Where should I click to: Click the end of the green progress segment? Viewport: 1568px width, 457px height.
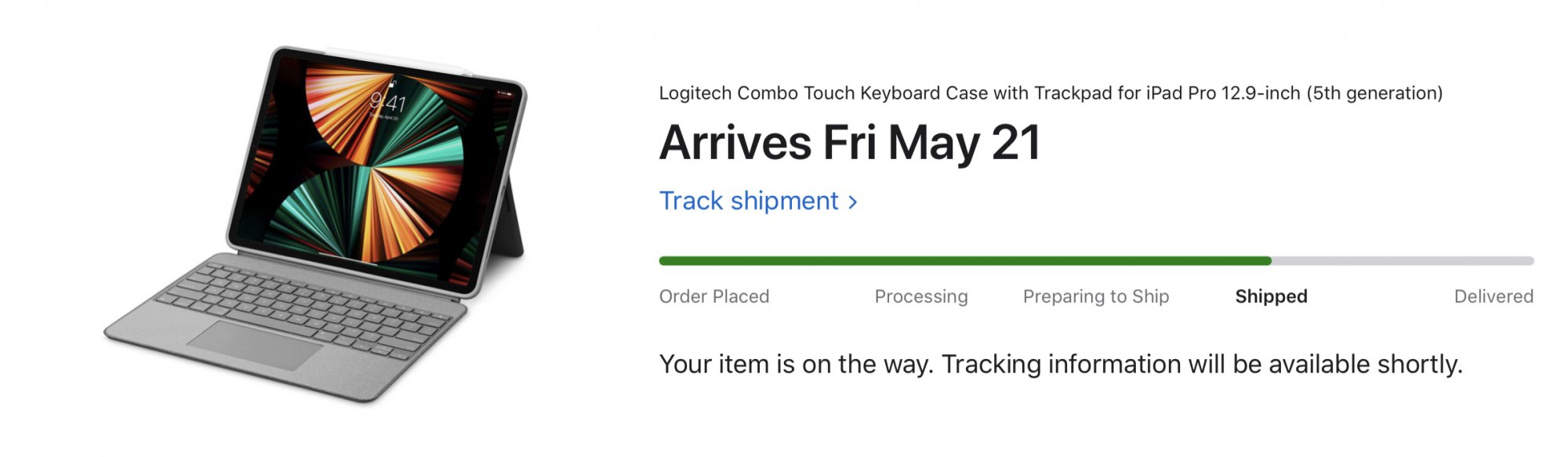point(1268,261)
